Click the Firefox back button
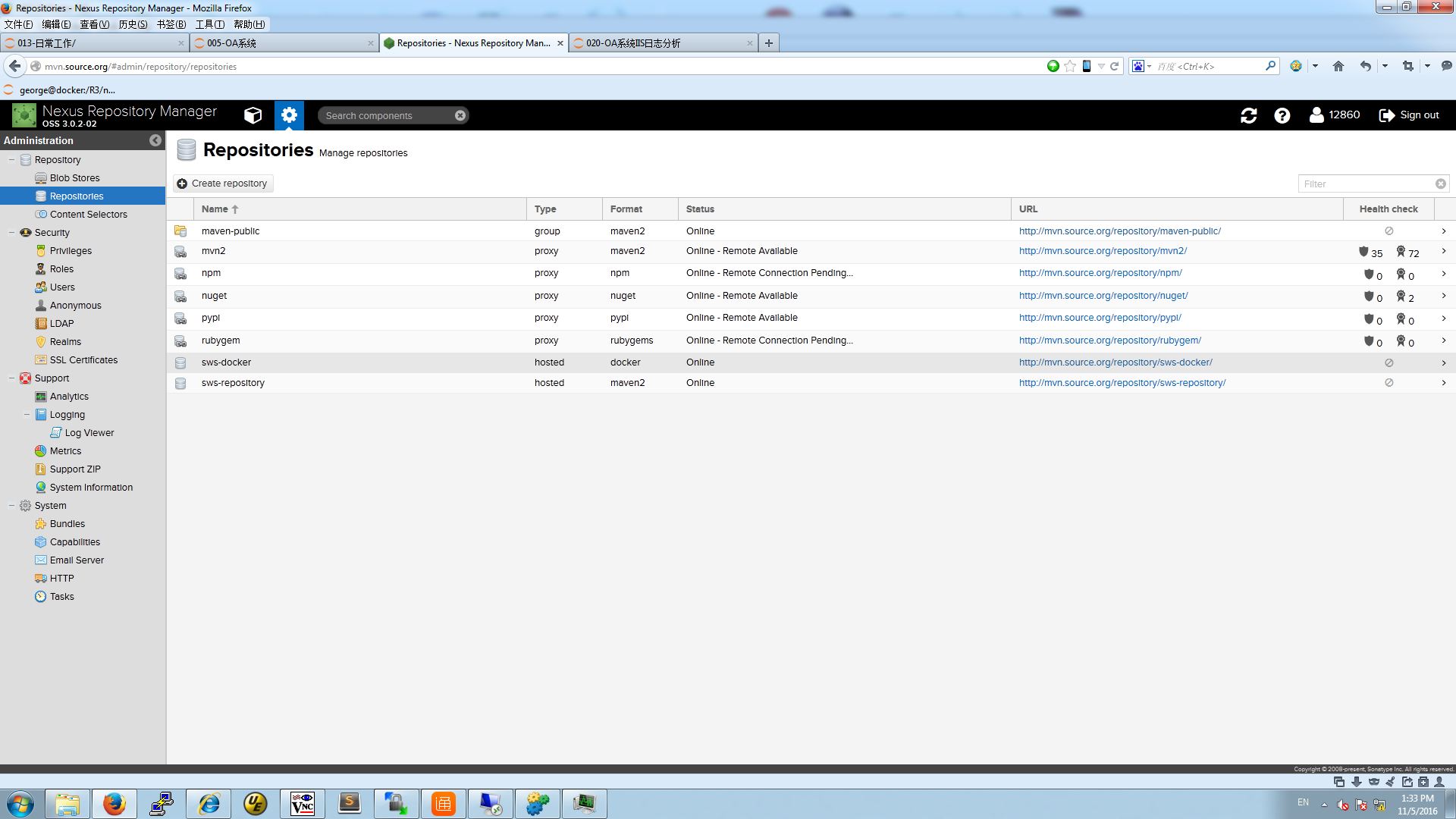This screenshot has height=819, width=1456. pyautogui.click(x=14, y=66)
